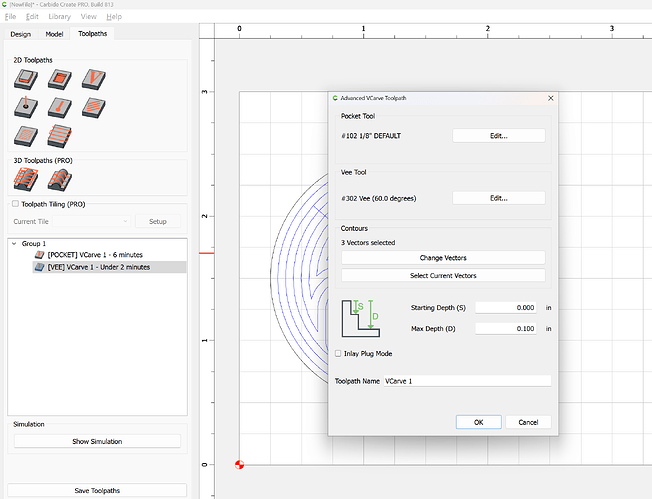The image size is (652, 499).
Task: Open the View menu
Action: 89,17
